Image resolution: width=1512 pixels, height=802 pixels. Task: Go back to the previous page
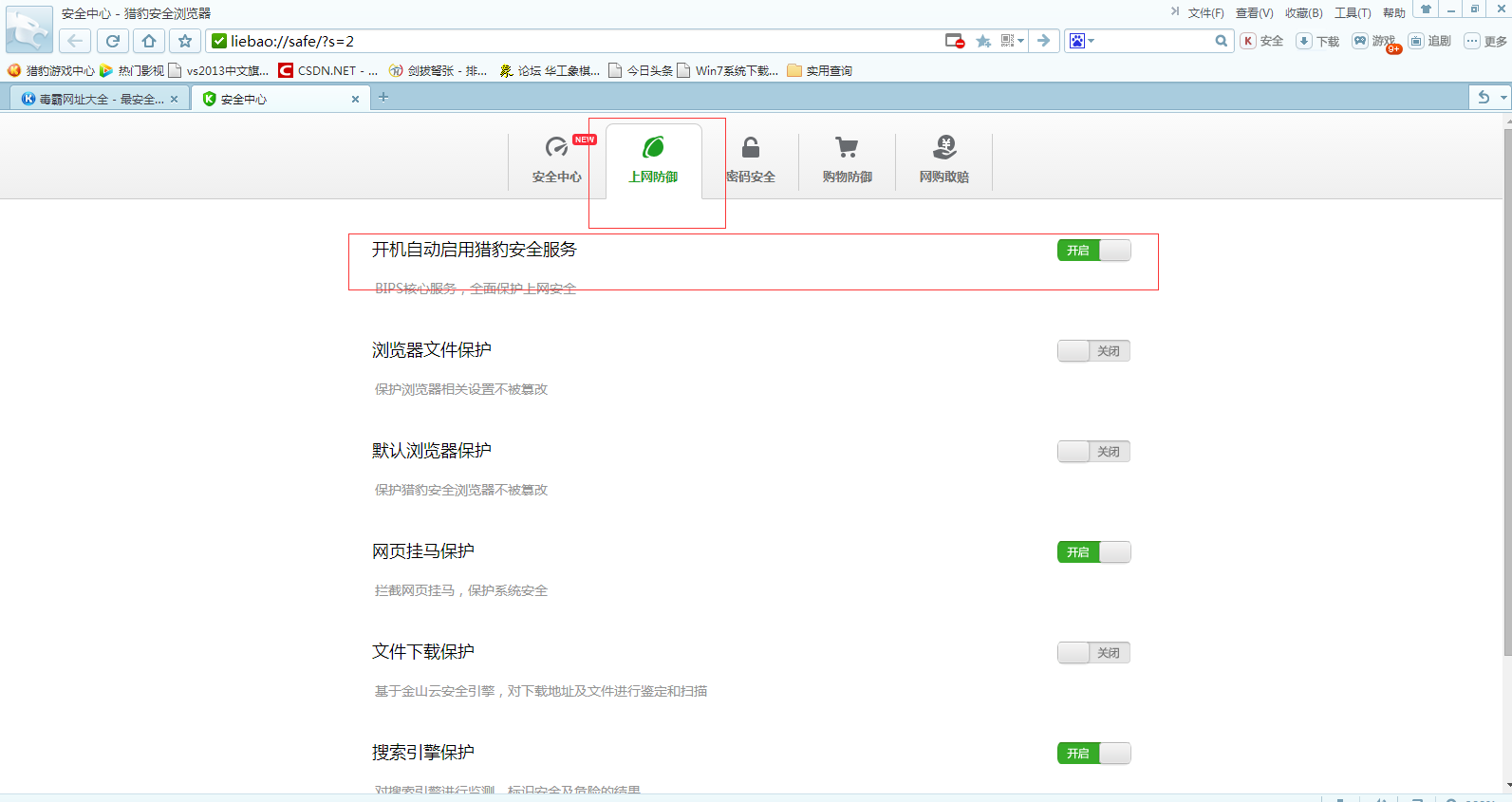click(x=75, y=41)
